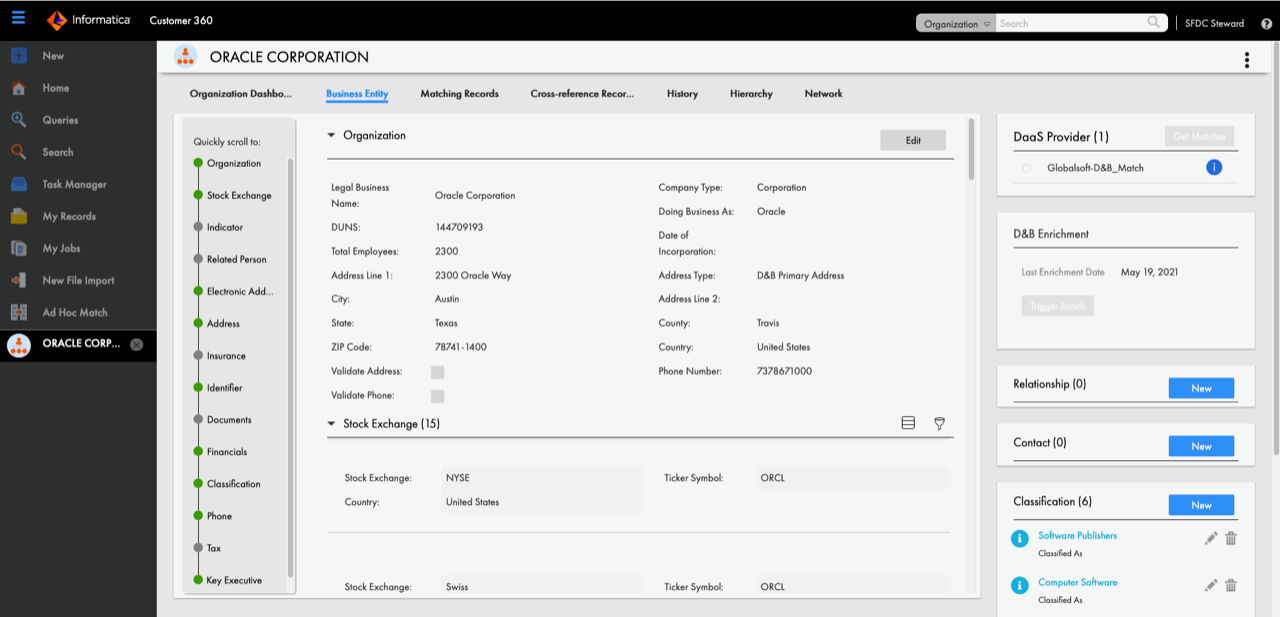Select the Business Entity tab
The height and width of the screenshot is (617, 1280).
(357, 94)
